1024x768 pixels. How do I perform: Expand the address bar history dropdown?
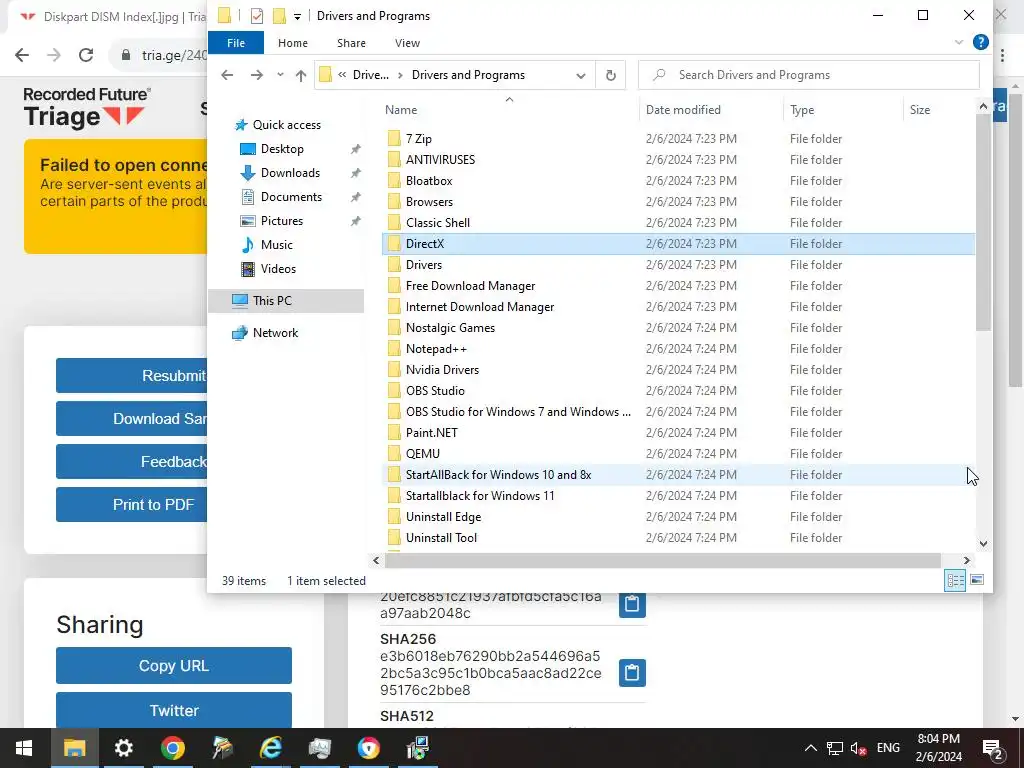tap(581, 75)
